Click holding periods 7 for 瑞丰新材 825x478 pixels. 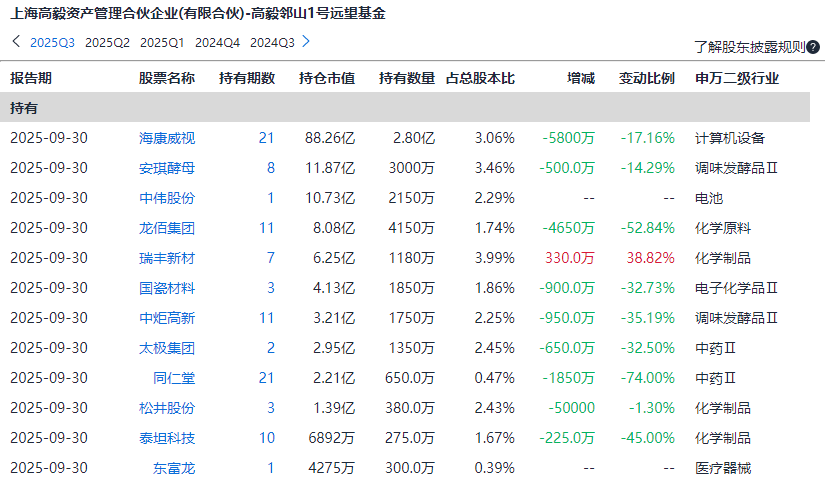(270, 258)
